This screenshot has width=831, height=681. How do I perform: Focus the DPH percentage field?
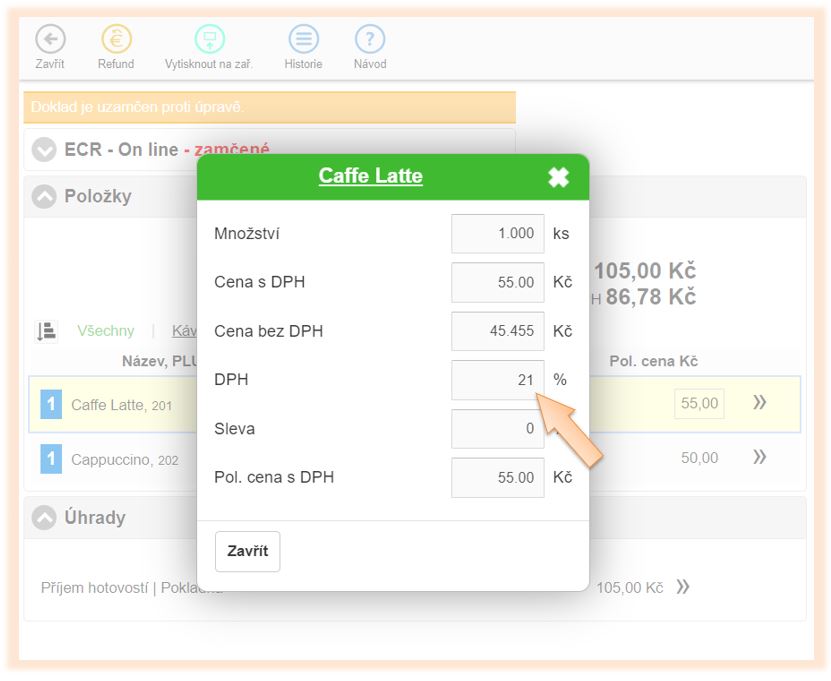[x=497, y=380]
